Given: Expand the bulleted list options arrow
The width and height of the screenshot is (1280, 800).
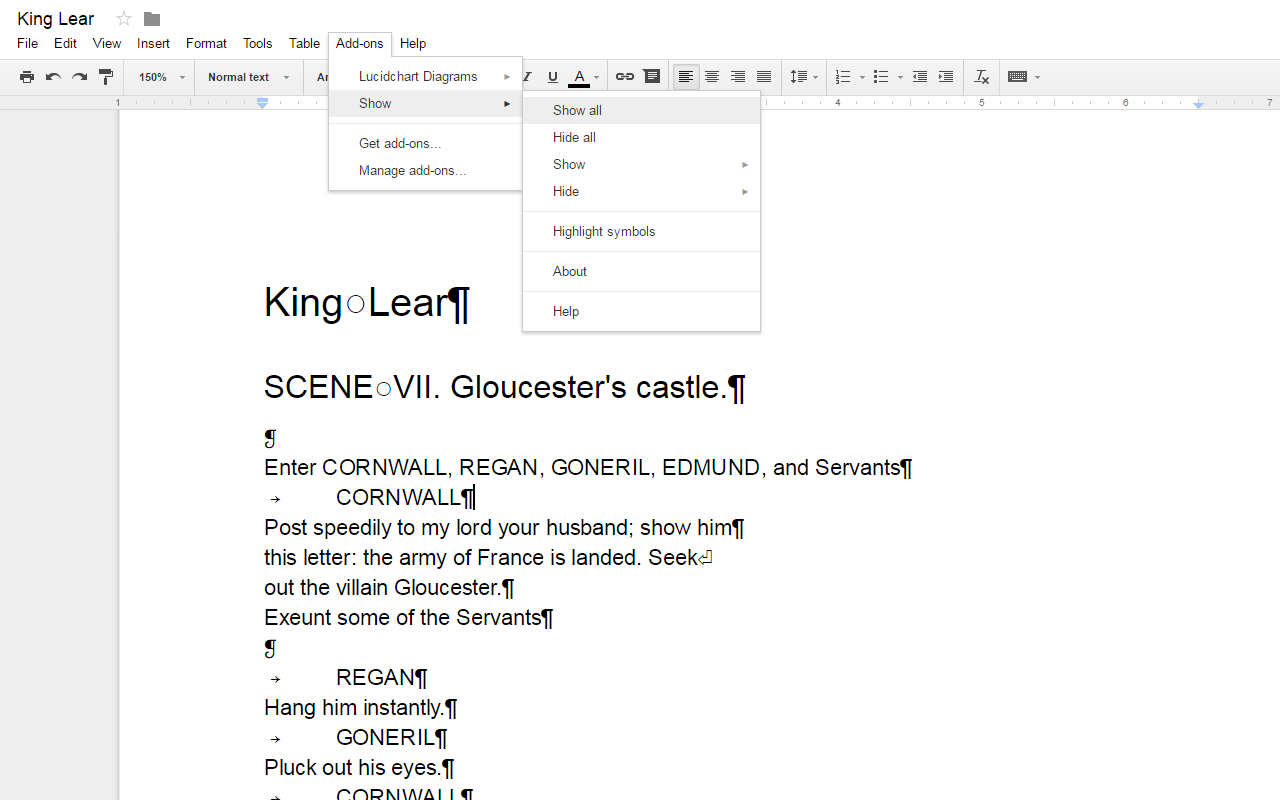Looking at the screenshot, I should (x=900, y=77).
